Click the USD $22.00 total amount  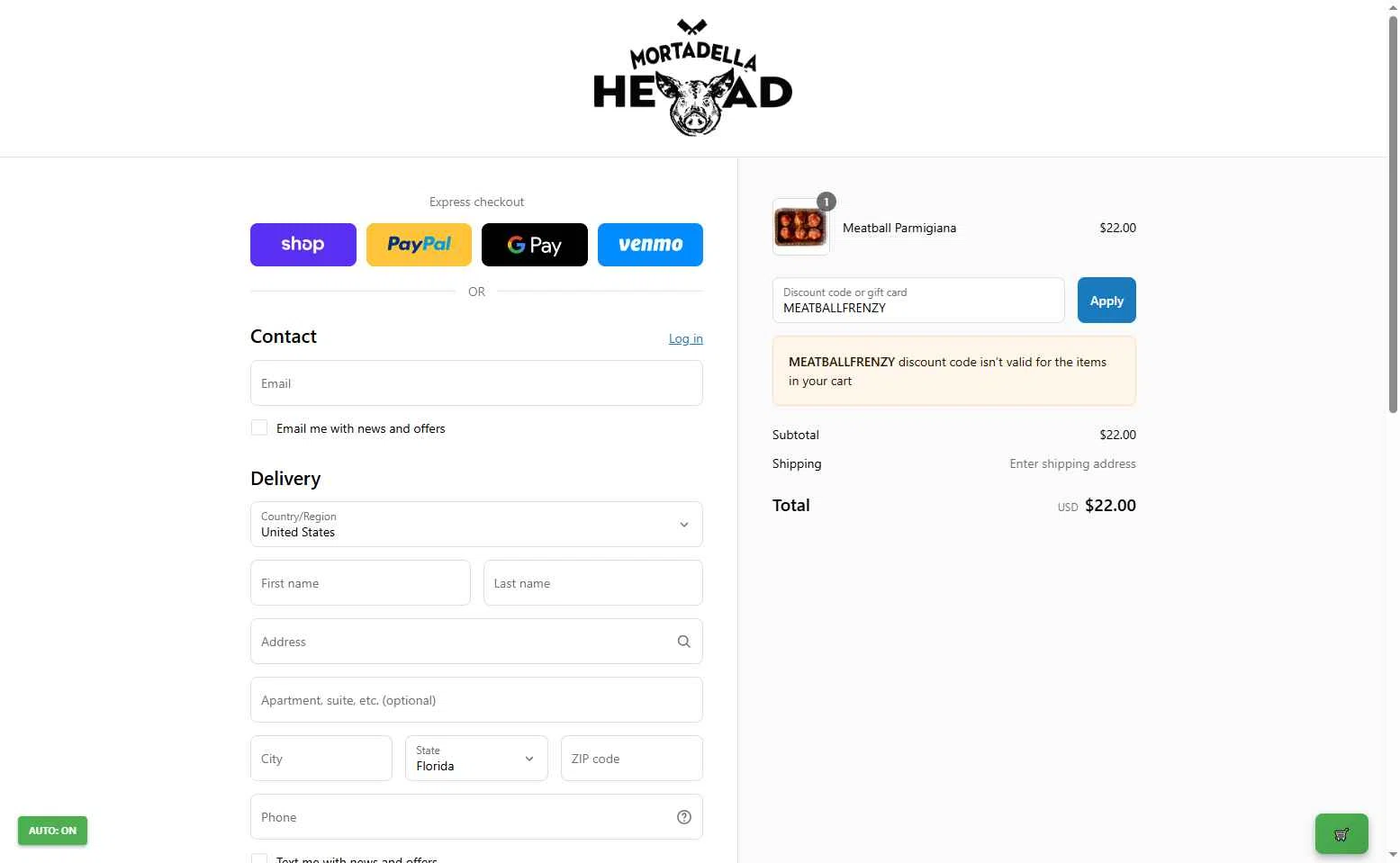(x=1097, y=506)
